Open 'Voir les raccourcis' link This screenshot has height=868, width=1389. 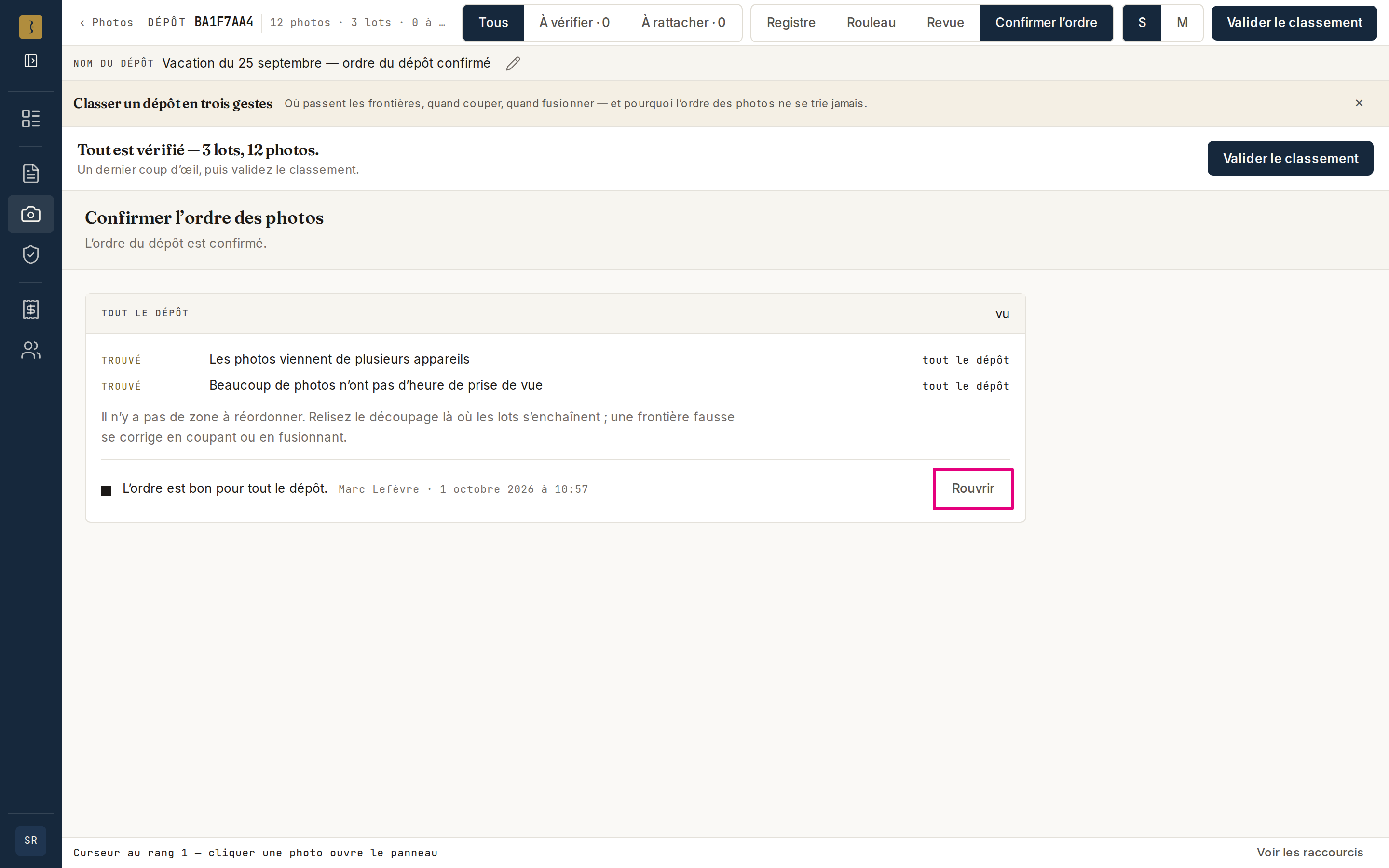pos(1310,853)
